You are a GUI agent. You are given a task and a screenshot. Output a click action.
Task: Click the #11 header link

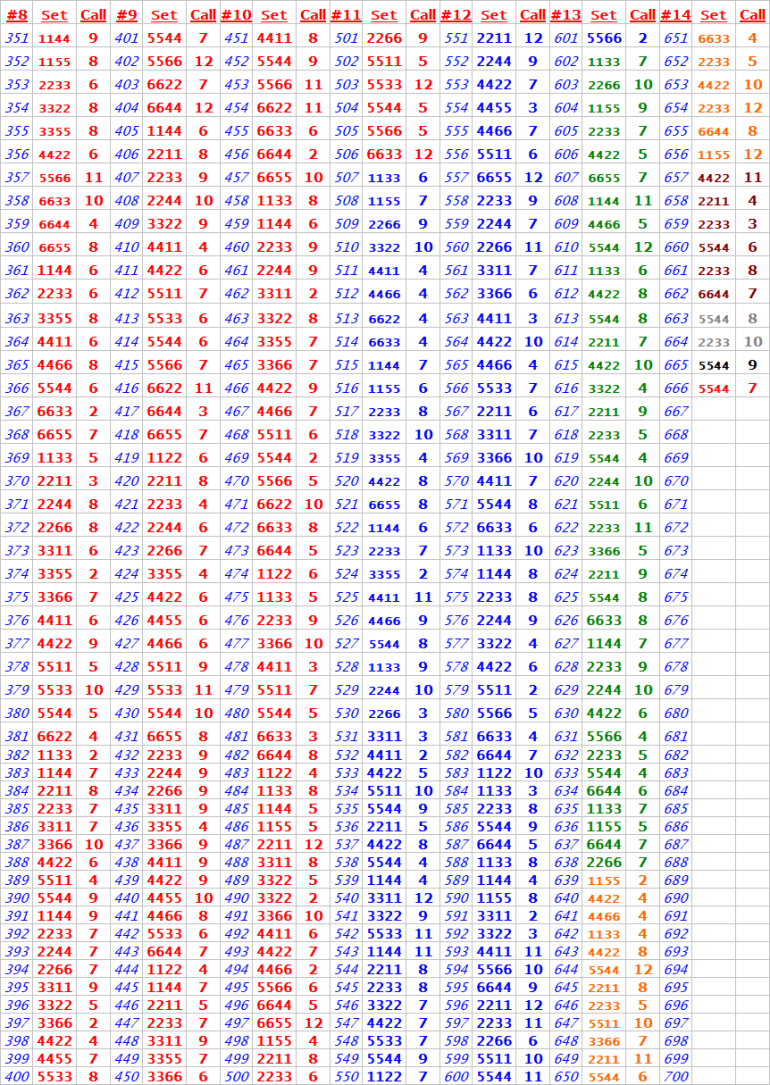pos(346,15)
